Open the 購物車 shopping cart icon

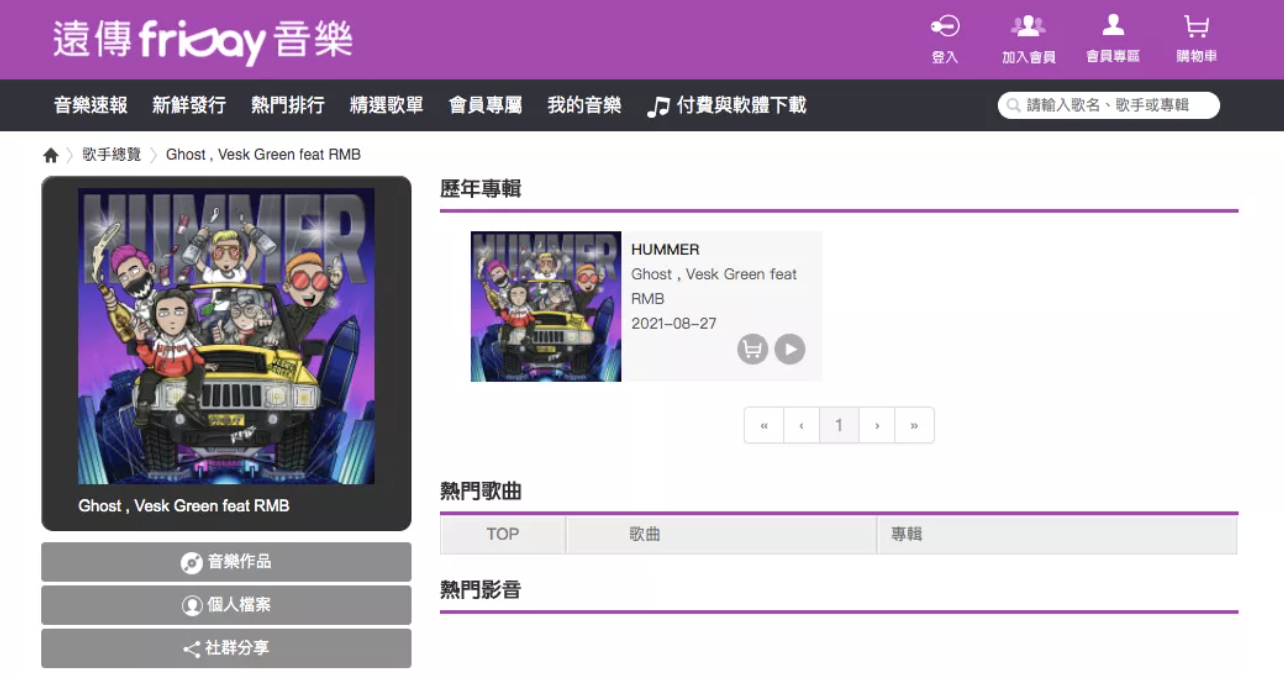[1196, 27]
